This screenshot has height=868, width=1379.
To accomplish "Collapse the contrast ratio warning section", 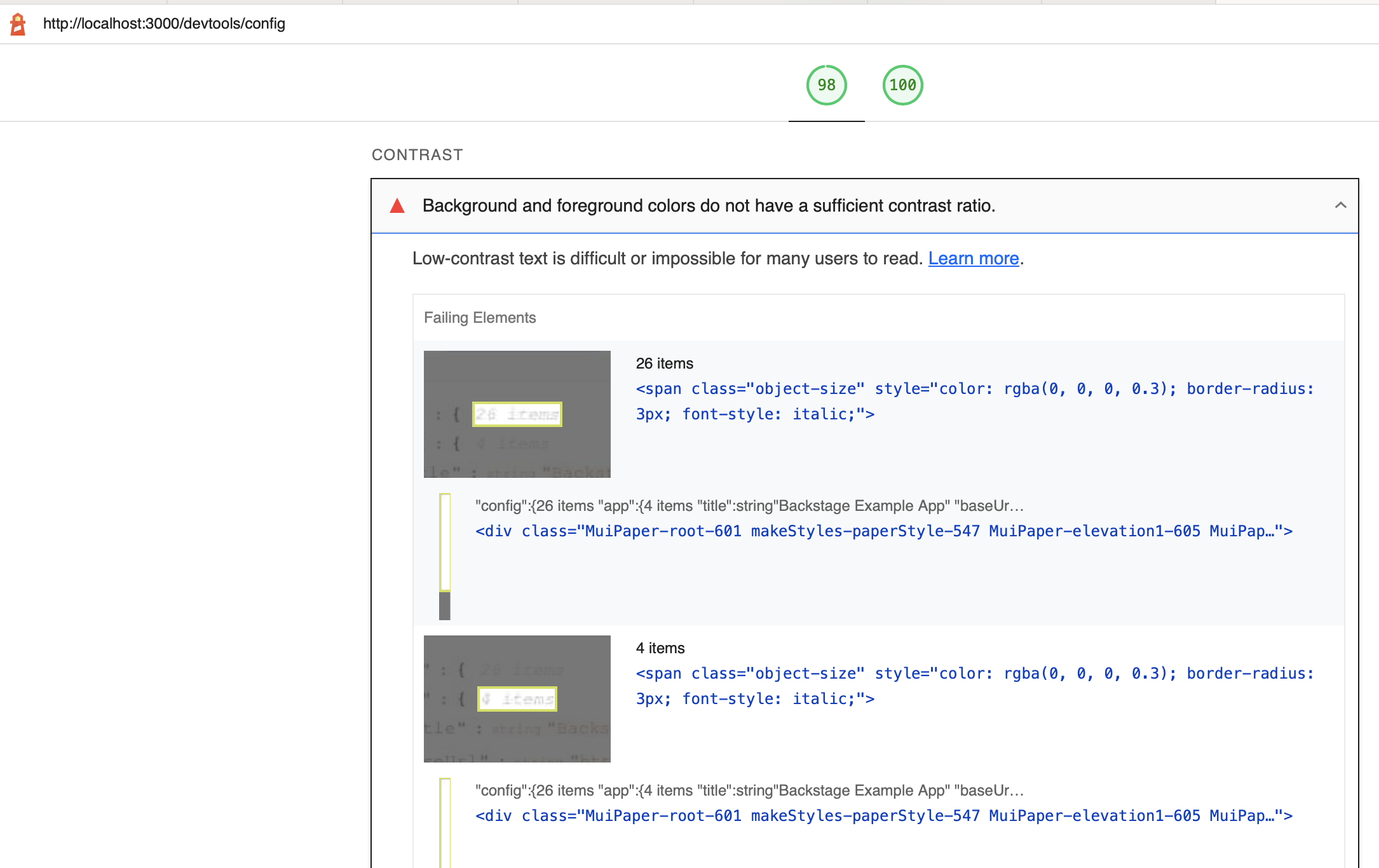I will (1342, 205).
